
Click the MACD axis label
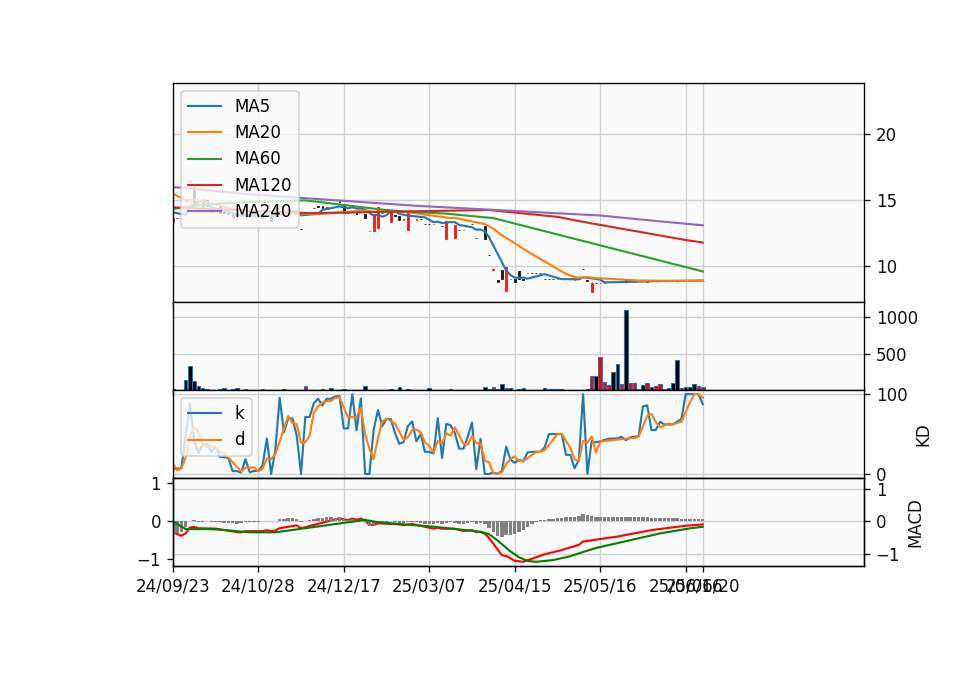pyautogui.click(x=915, y=524)
